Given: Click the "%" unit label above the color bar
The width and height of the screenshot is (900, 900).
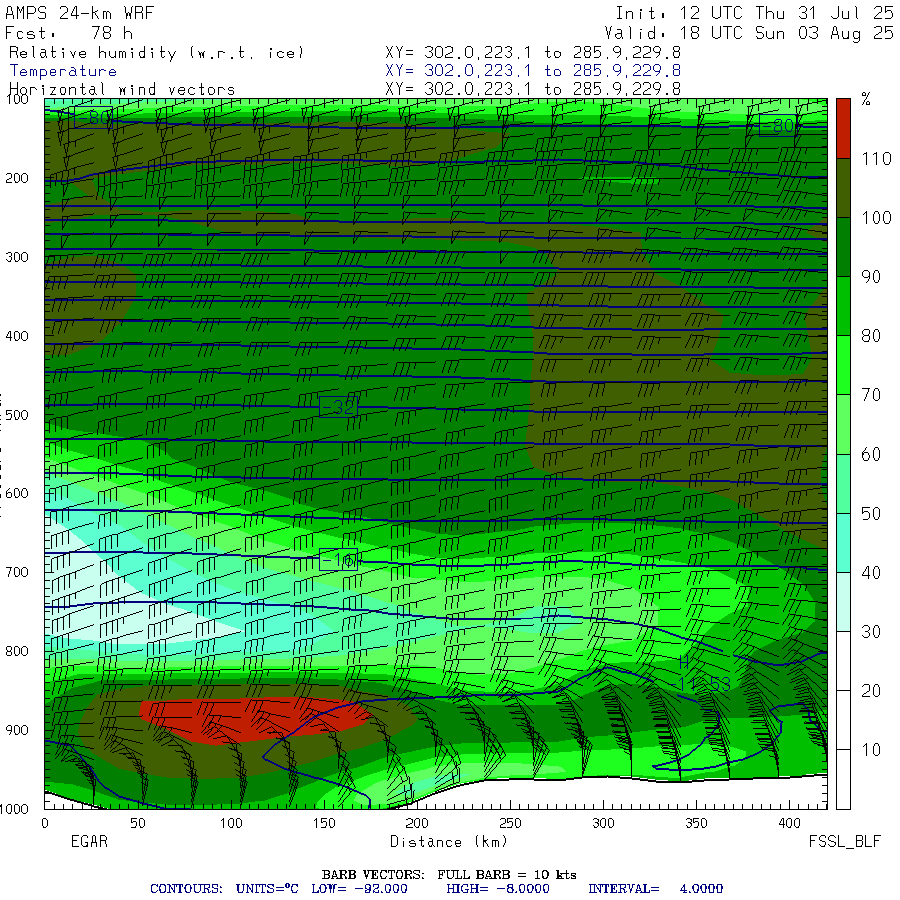Looking at the screenshot, I should click(x=866, y=99).
